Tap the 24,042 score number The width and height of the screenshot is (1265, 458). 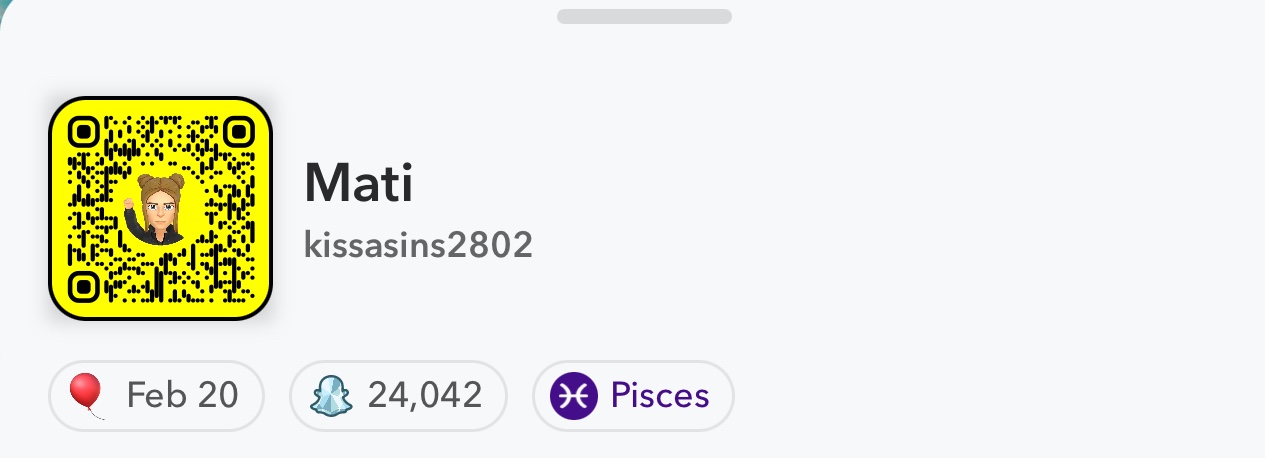[425, 396]
